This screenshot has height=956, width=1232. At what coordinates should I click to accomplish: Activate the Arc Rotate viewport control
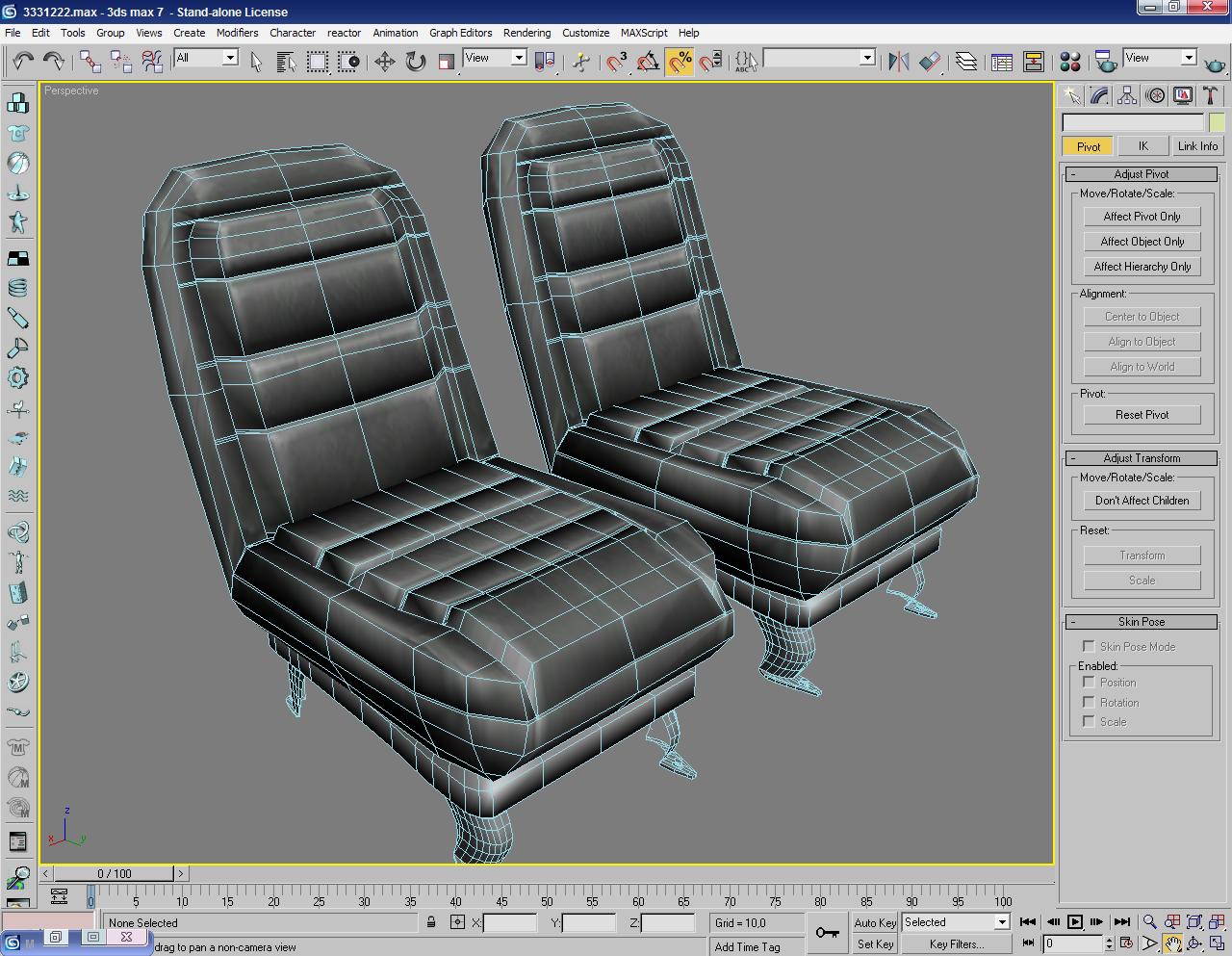[1196, 943]
